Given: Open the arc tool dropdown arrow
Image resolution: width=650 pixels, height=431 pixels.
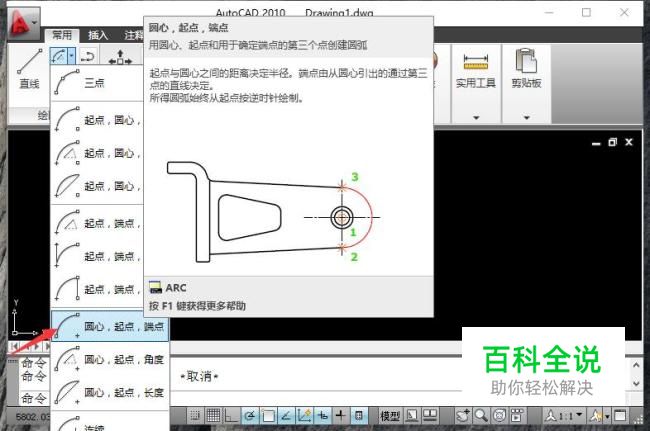Looking at the screenshot, I should (72, 56).
